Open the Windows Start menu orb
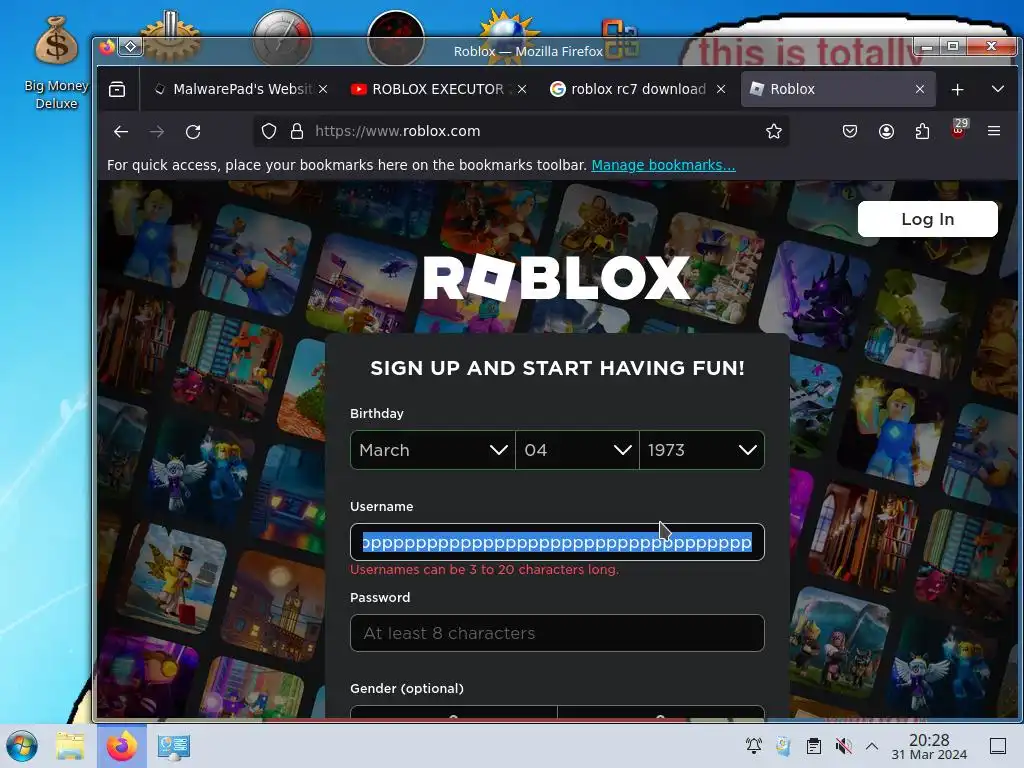This screenshot has width=1024, height=768. [x=22, y=746]
